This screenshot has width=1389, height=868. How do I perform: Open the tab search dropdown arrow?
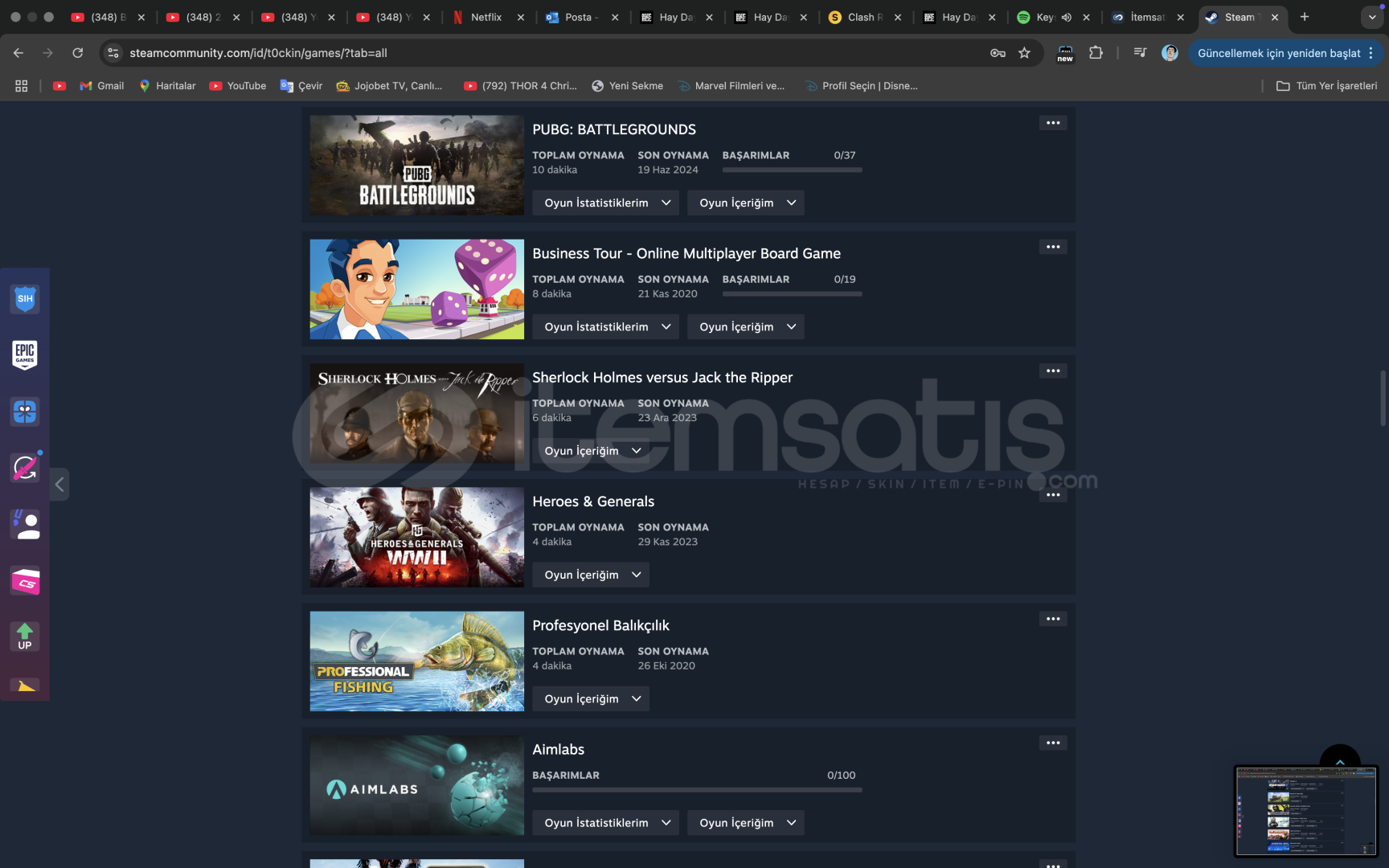[1372, 17]
